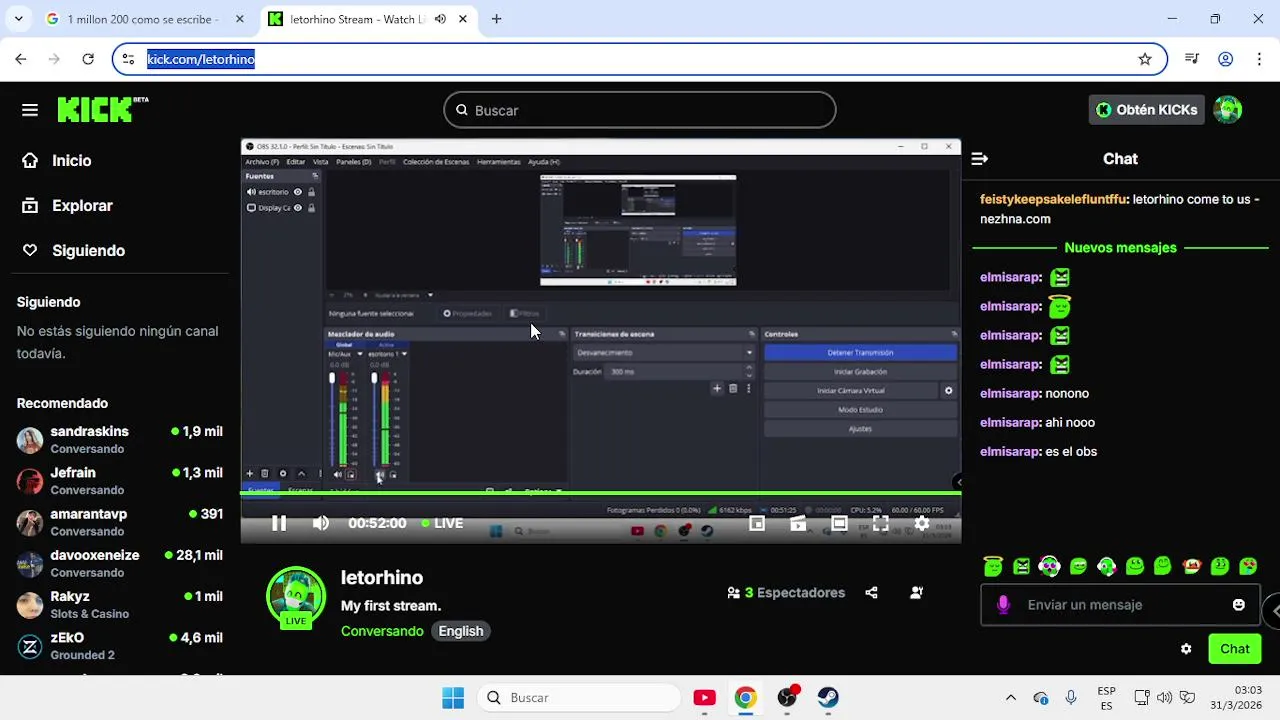Switch to the '1 millon 200 como se escribe' tab
Viewport: 1280px width, 720px height.
click(145, 19)
